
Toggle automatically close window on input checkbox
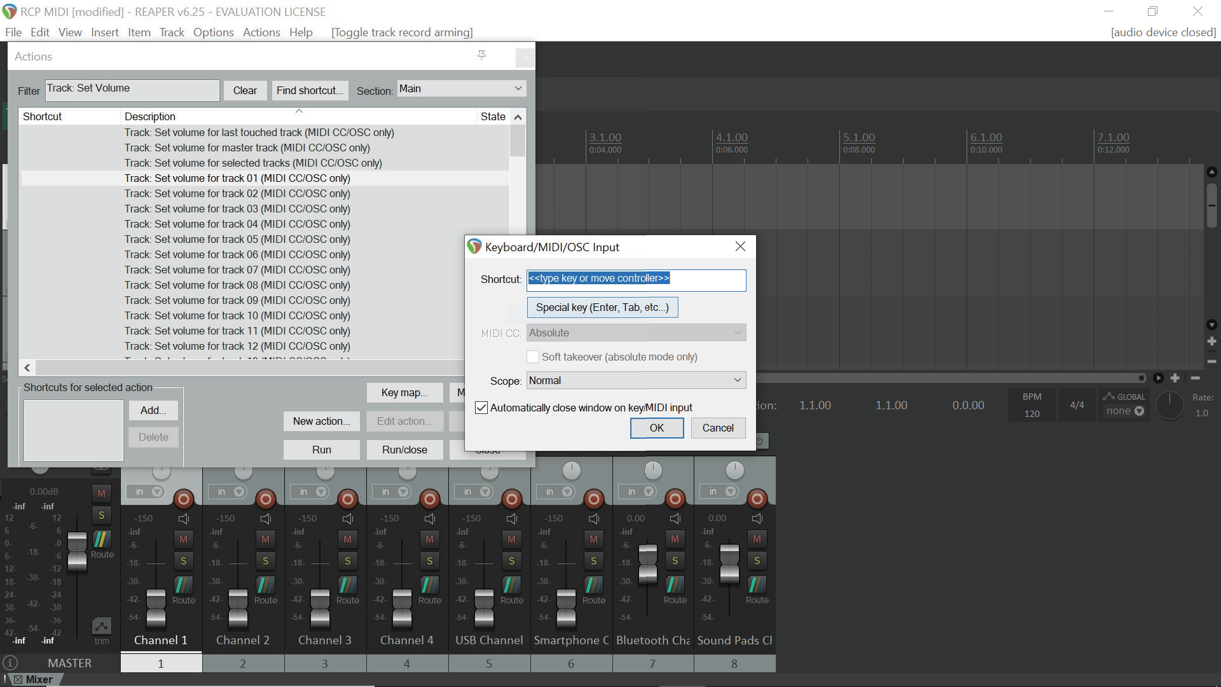(482, 408)
